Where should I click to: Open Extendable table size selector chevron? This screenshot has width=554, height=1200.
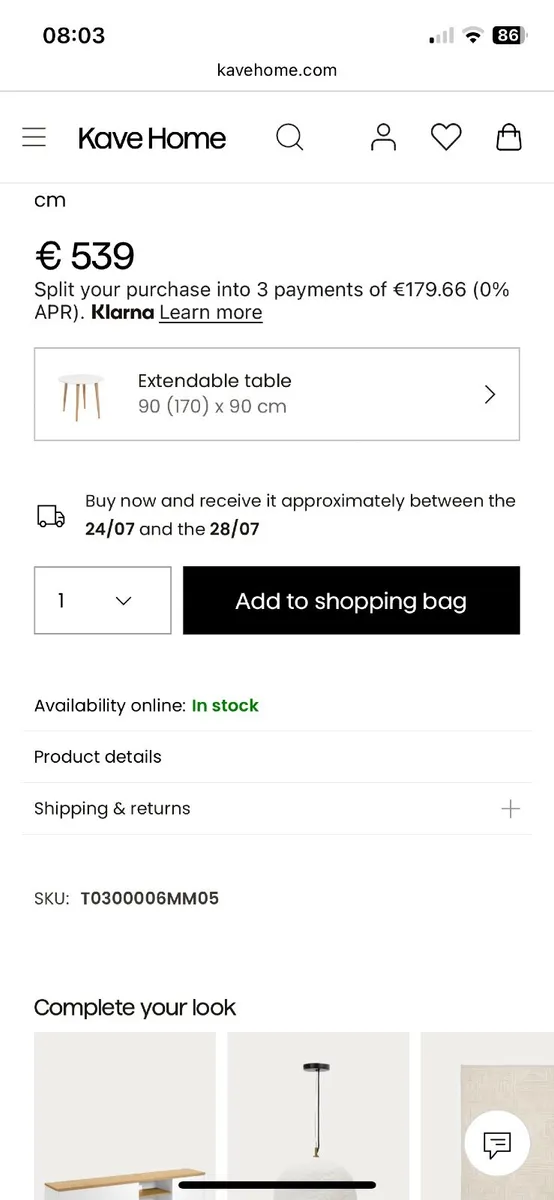(490, 394)
